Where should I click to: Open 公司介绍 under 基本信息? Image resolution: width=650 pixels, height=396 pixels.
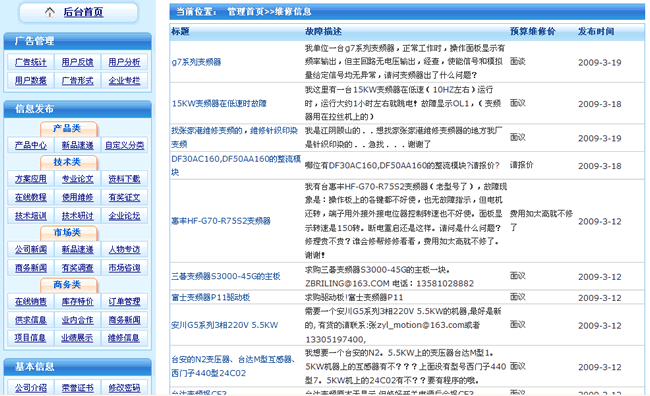(31, 388)
